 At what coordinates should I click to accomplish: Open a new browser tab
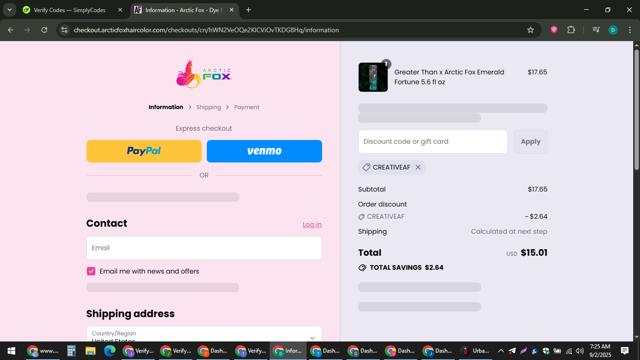pyautogui.click(x=248, y=10)
